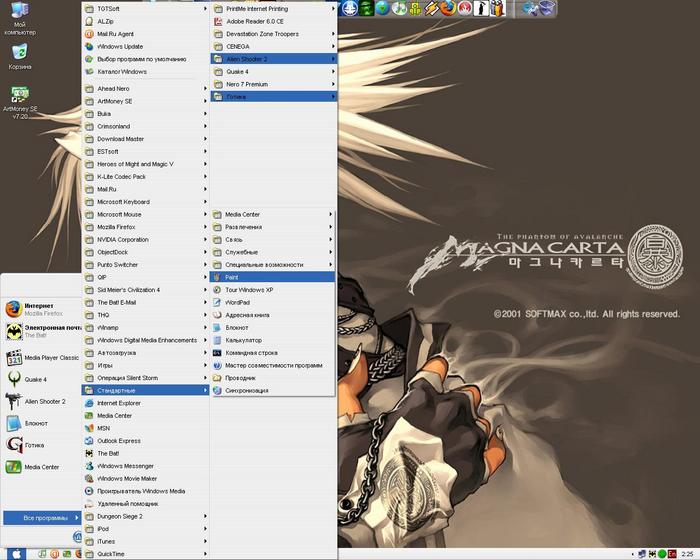700x560 pixels.
Task: Launch Quake 4 from the pinned Start list
Action: [42, 379]
